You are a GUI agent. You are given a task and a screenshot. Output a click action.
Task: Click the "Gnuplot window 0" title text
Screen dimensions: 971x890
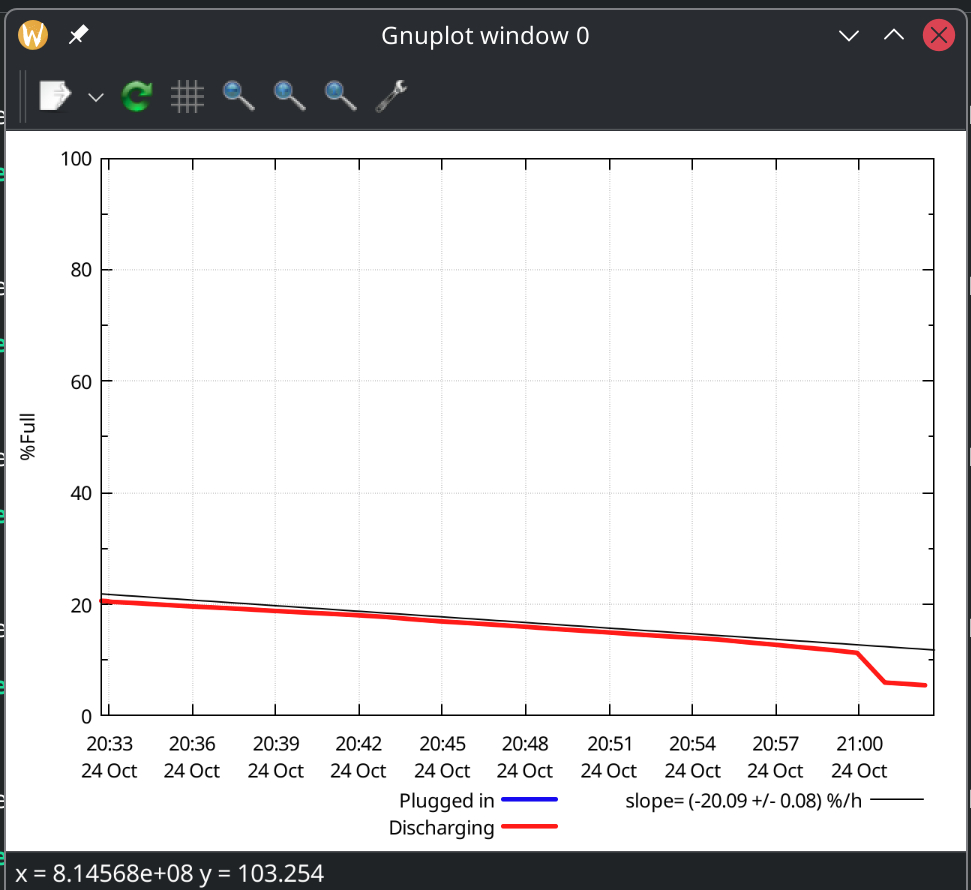[x=485, y=36]
